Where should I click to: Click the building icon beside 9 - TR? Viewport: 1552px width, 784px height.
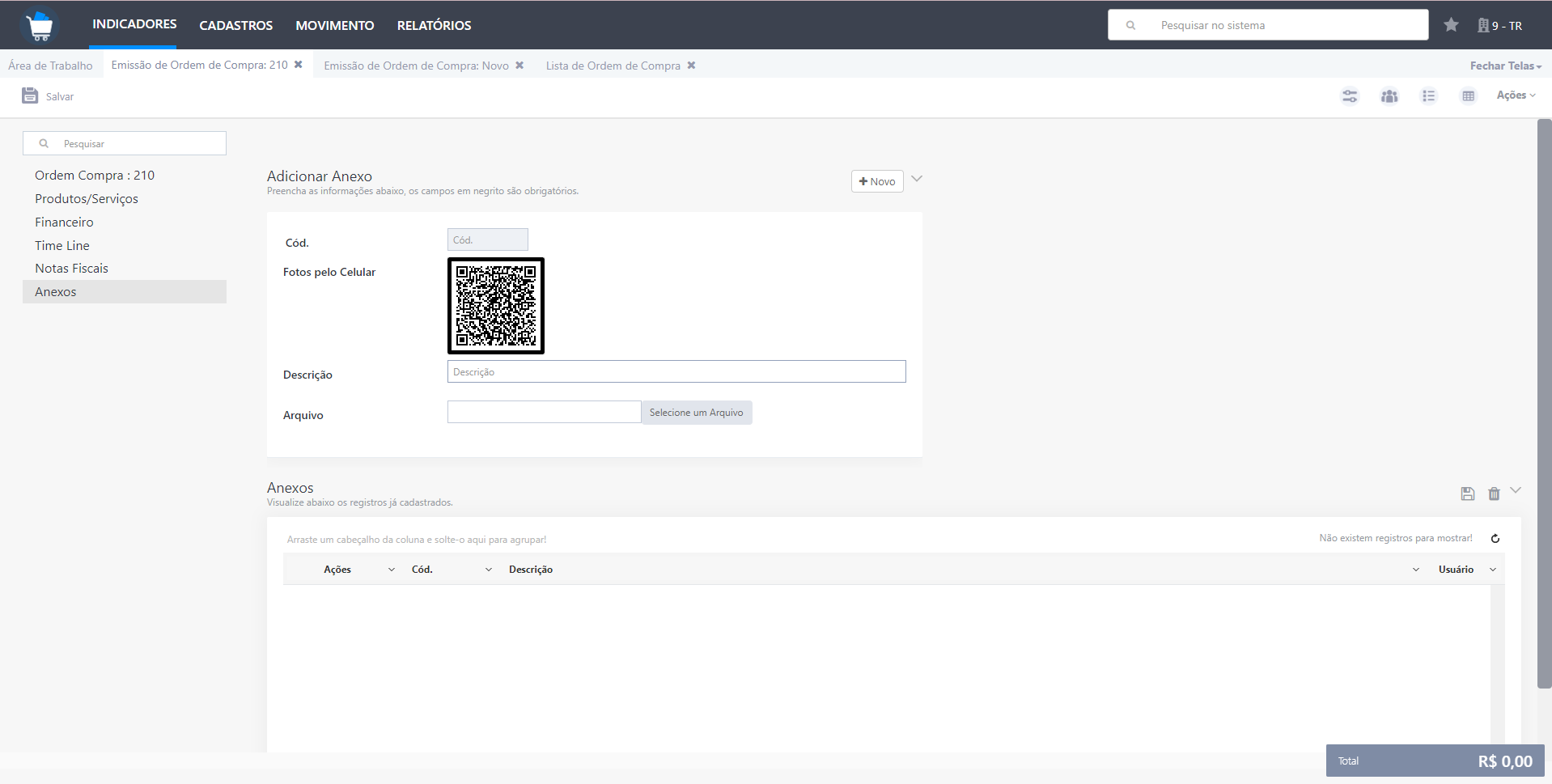pyautogui.click(x=1483, y=25)
